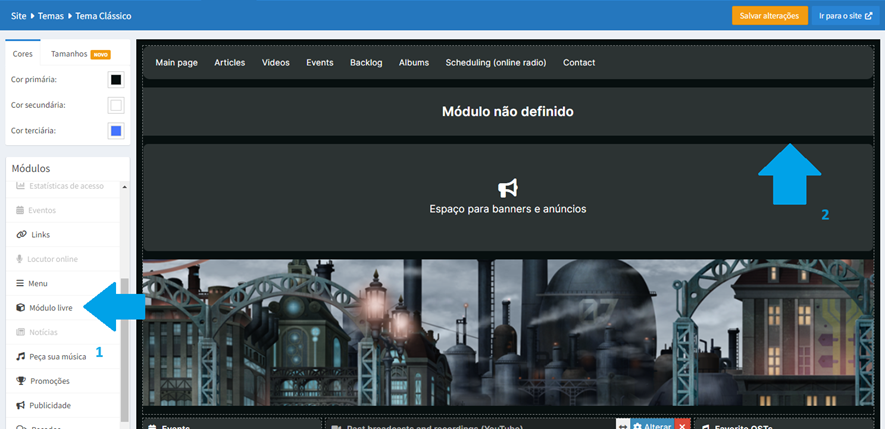Pick the black Cor primária swatch
The width and height of the screenshot is (885, 429).
116,80
